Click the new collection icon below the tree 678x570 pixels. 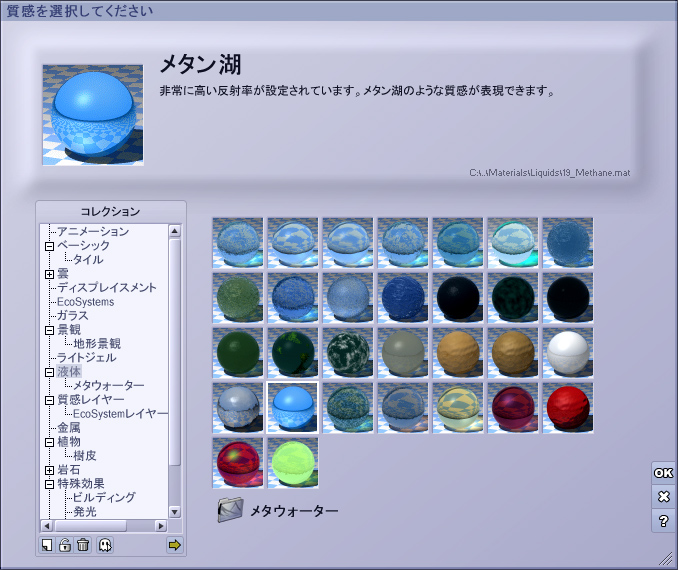tap(47, 545)
